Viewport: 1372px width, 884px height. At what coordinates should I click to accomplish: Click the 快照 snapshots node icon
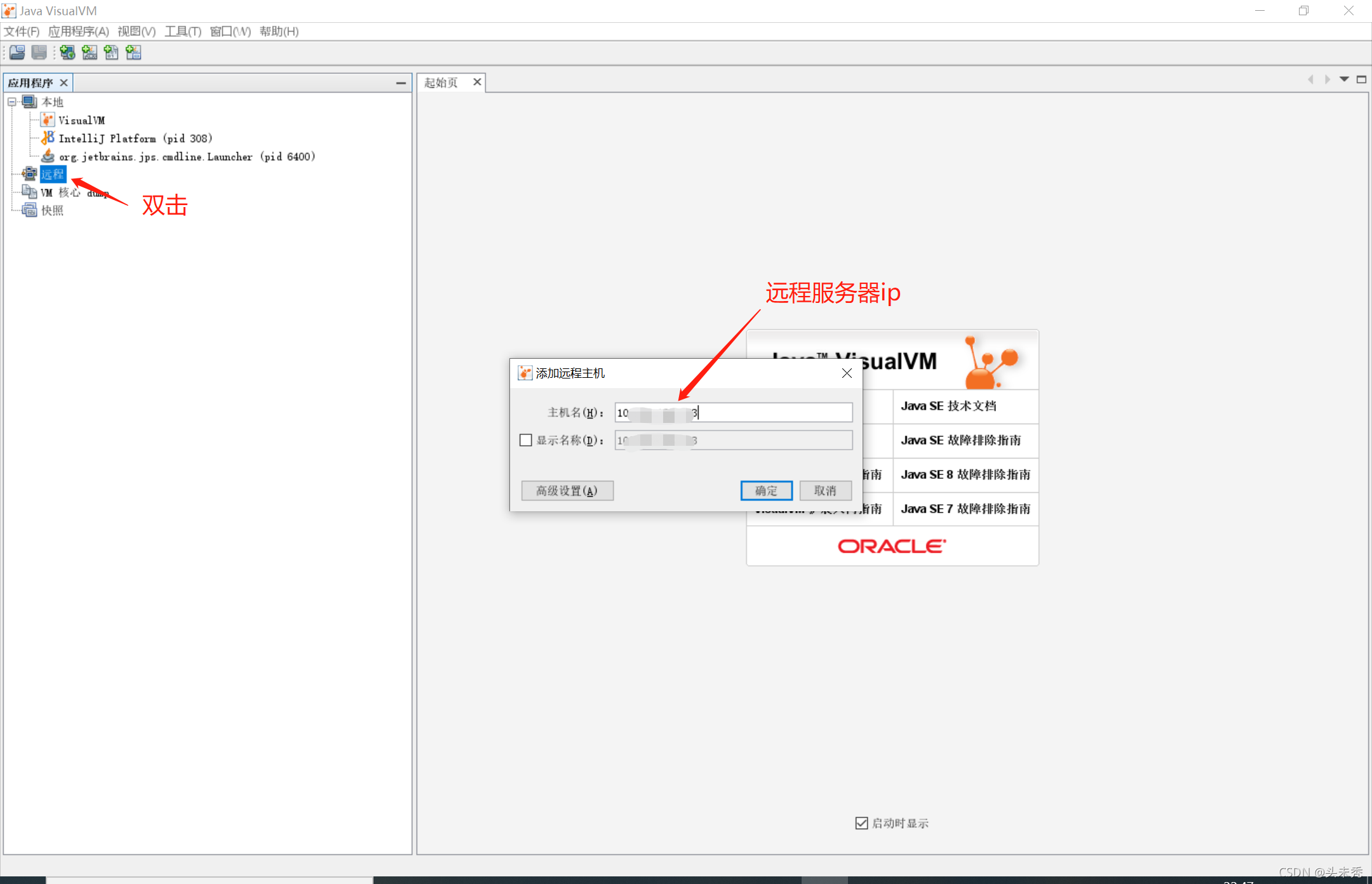[x=30, y=210]
